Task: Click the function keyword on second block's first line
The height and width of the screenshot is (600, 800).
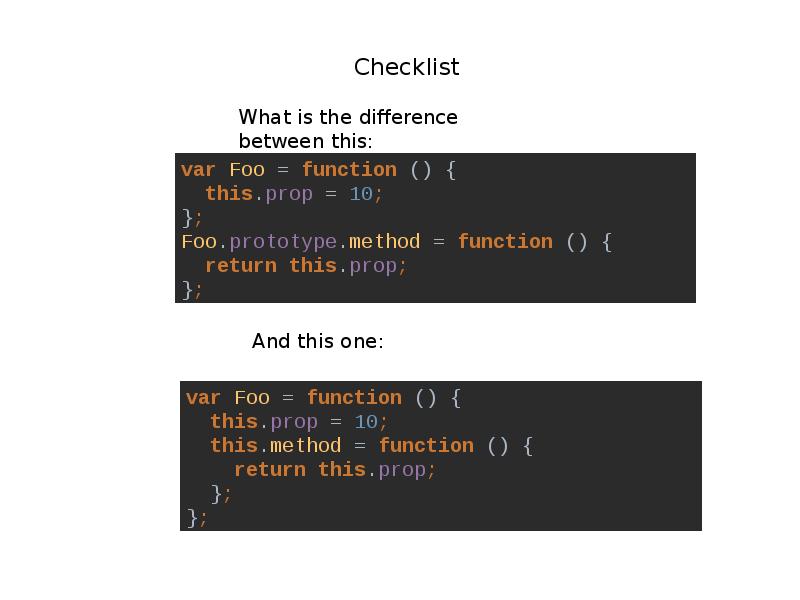Action: click(354, 397)
